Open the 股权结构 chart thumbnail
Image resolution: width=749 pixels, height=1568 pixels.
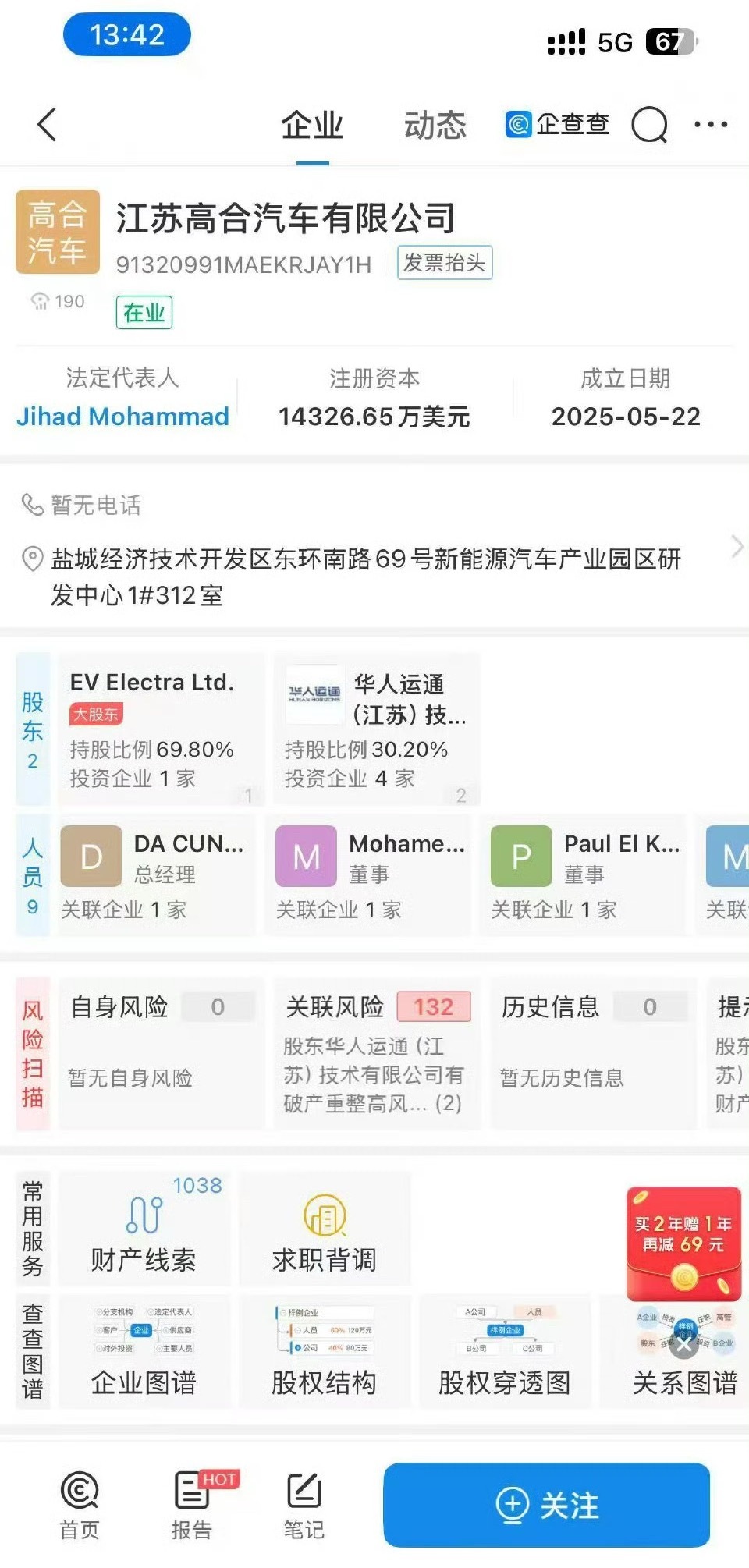(325, 1352)
